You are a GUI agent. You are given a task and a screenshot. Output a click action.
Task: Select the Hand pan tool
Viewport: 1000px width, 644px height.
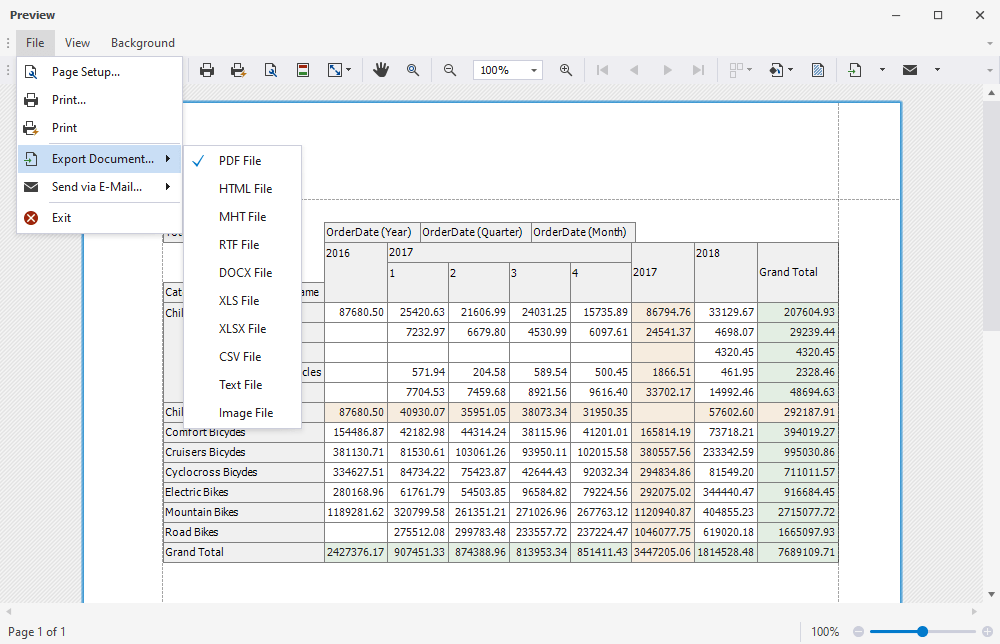381,70
